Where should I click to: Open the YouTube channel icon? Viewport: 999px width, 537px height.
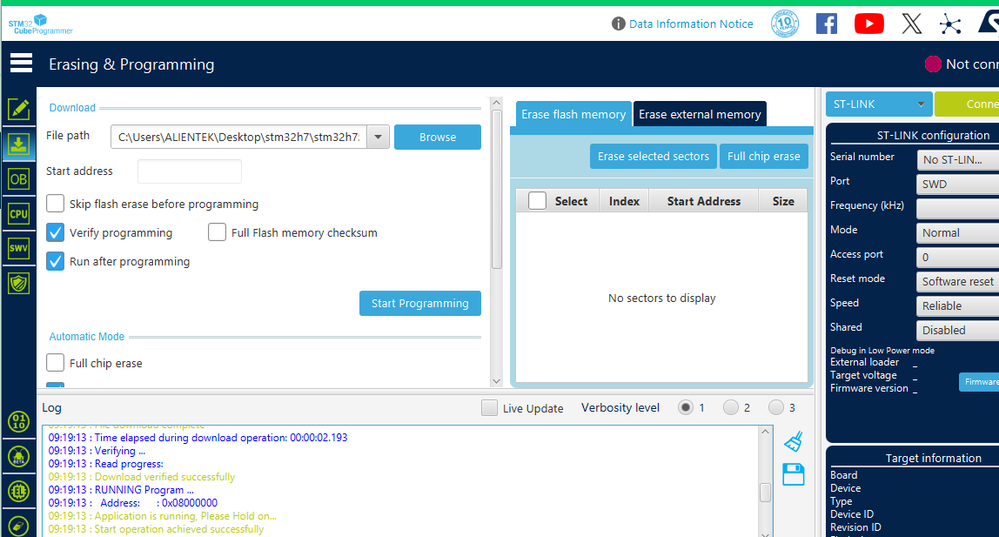[869, 24]
